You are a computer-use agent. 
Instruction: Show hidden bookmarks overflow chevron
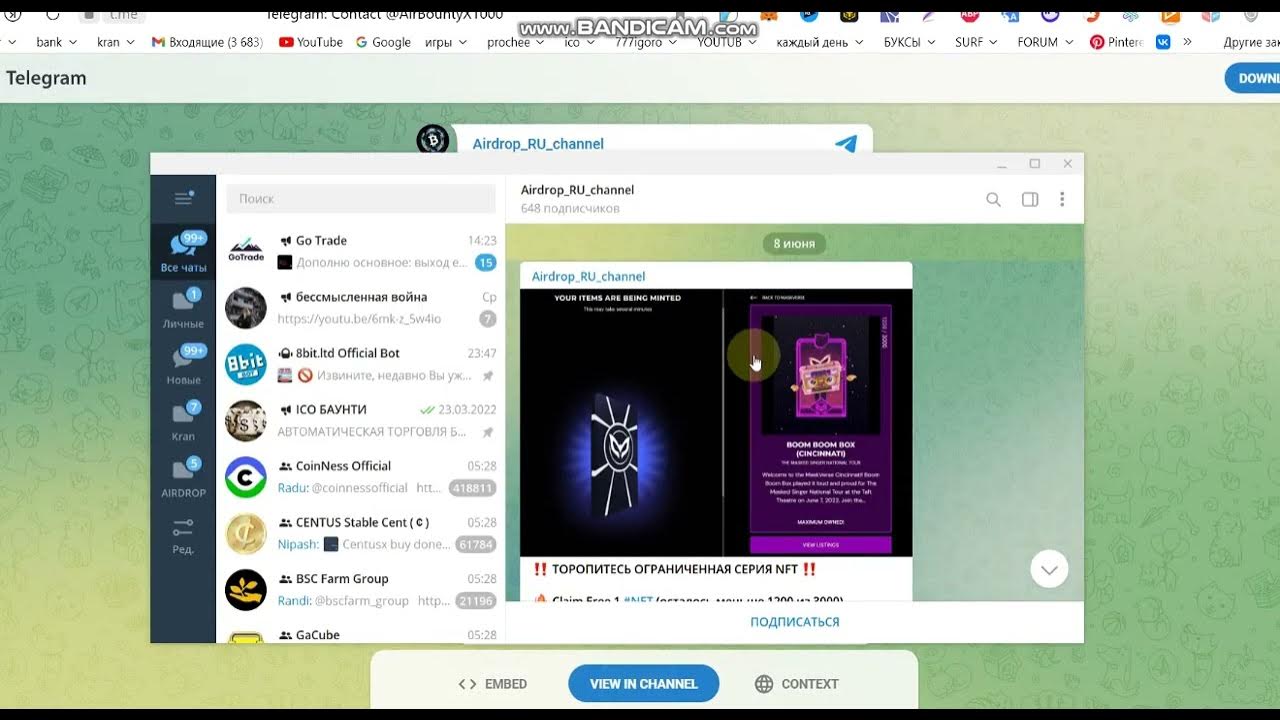coord(1187,42)
